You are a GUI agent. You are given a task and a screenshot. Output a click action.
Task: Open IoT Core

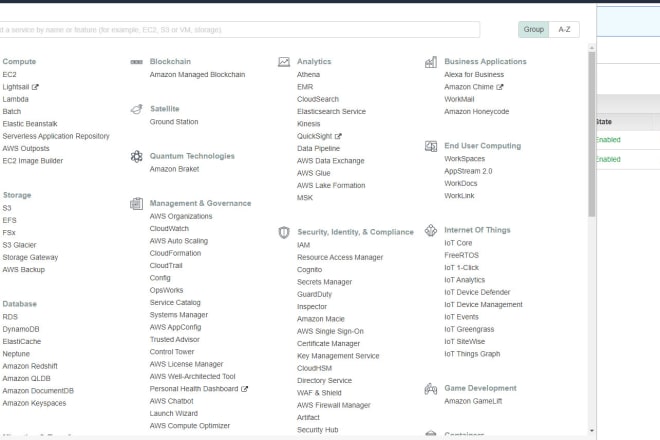tap(458, 243)
